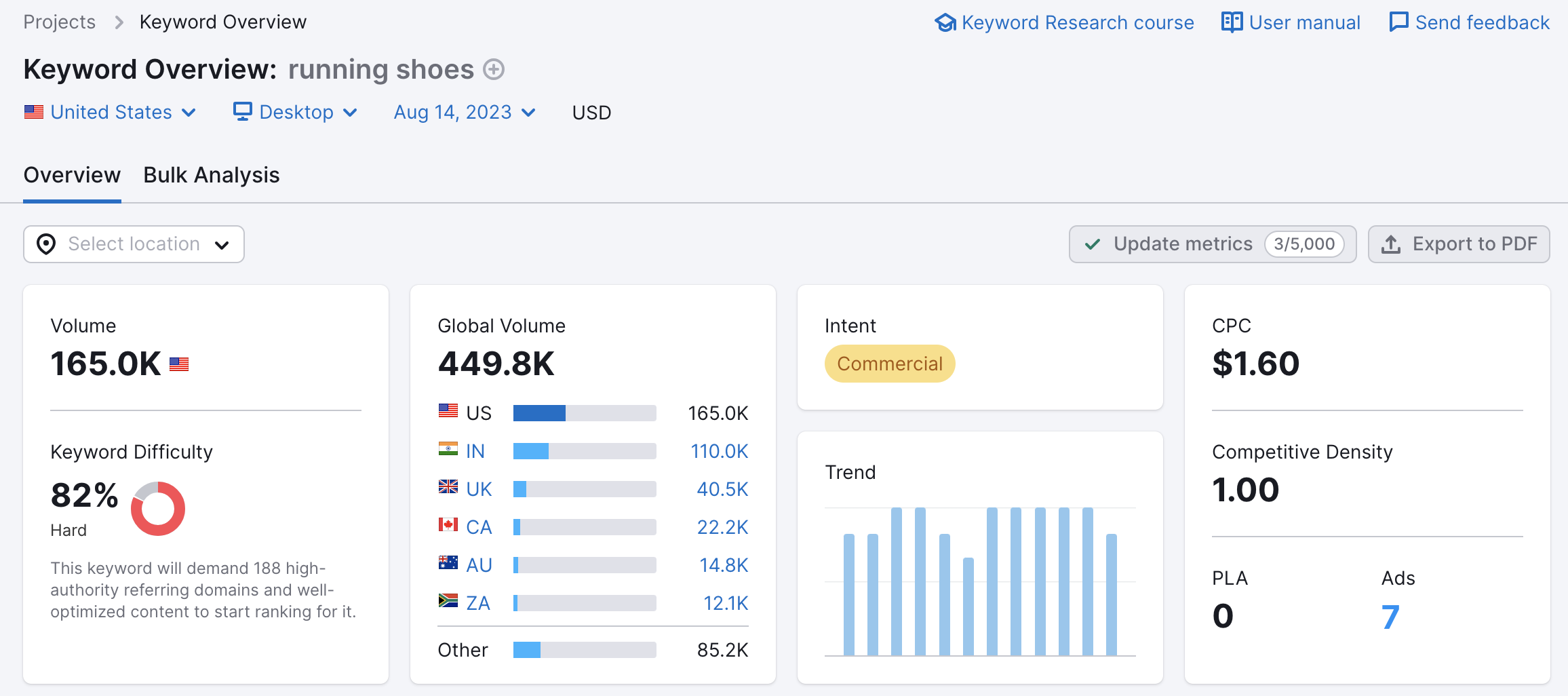Go to Projects breadcrumb link
Image resolution: width=1568 pixels, height=696 pixels.
click(x=60, y=22)
